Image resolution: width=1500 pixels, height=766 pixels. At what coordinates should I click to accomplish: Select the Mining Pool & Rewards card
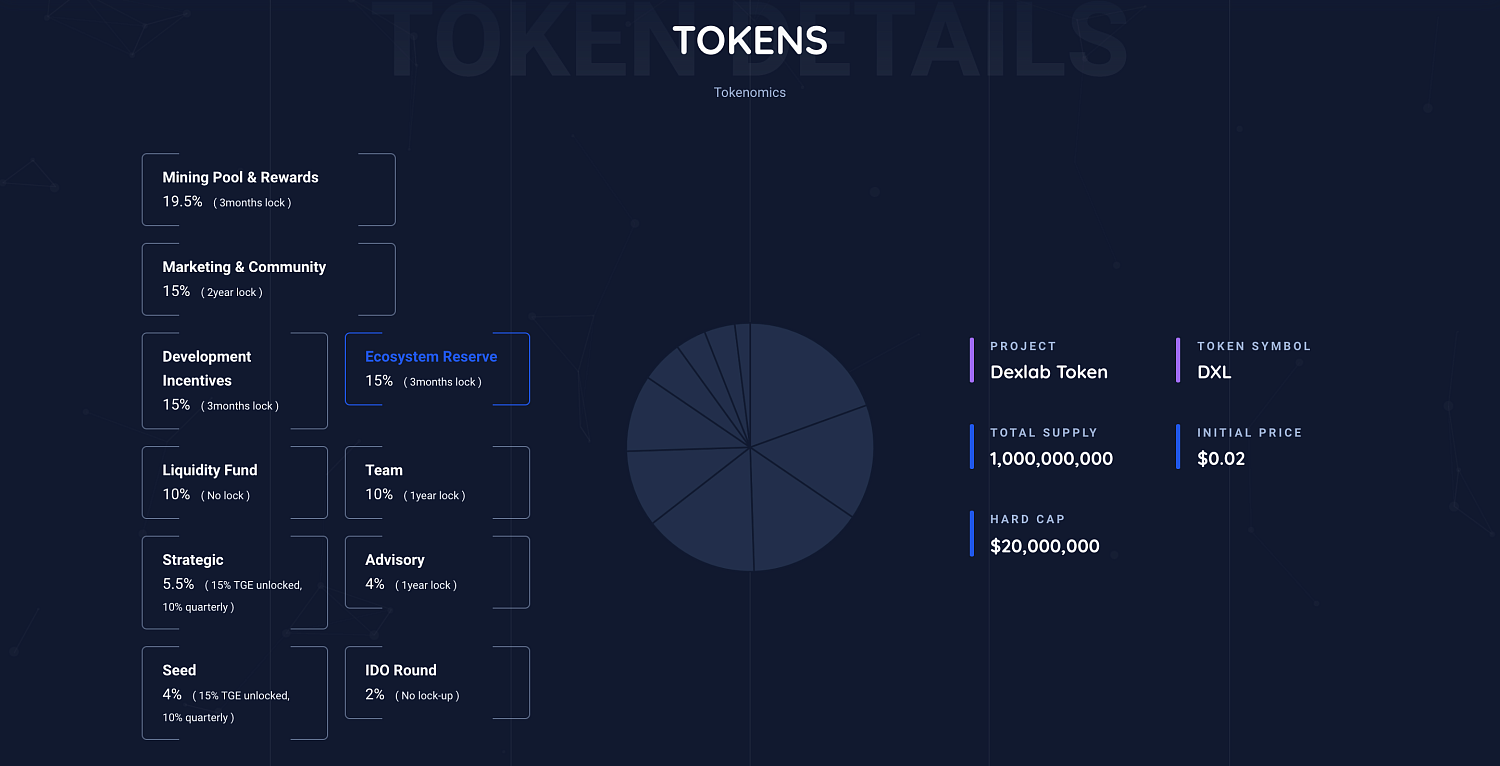click(268, 189)
